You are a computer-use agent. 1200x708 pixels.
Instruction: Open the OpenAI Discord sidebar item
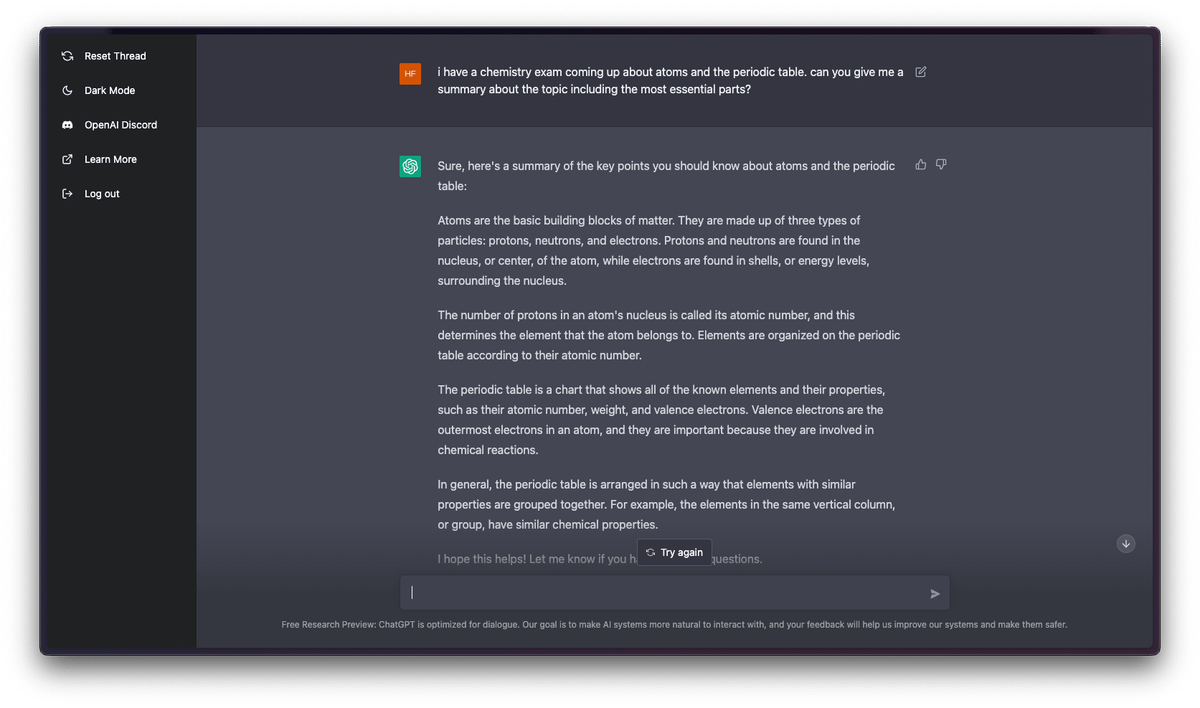[x=120, y=125]
